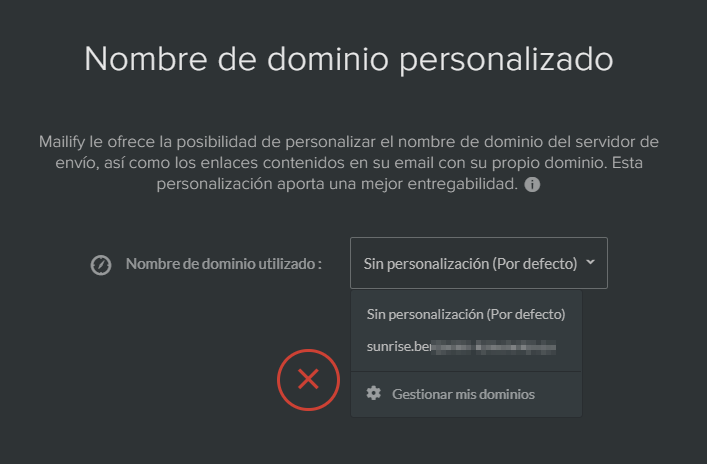This screenshot has width=707, height=464.
Task: Click the info icon after 'entregabilidad'
Action: [532, 184]
